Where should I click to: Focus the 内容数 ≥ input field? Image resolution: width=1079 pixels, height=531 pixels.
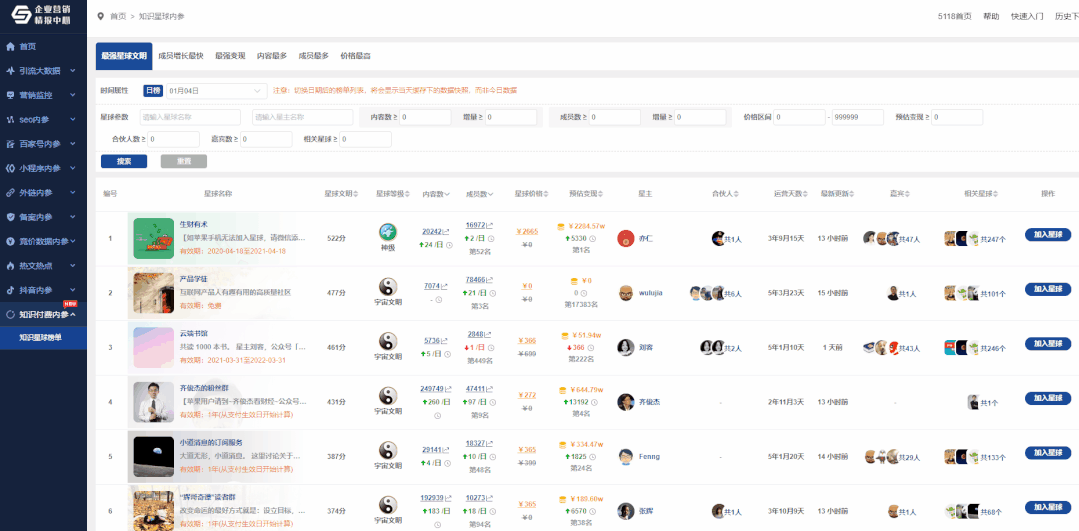click(x=425, y=118)
